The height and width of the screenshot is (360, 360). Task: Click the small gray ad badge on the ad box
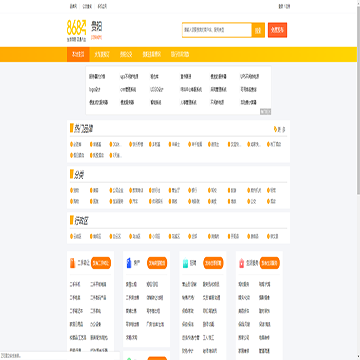(x=265, y=112)
